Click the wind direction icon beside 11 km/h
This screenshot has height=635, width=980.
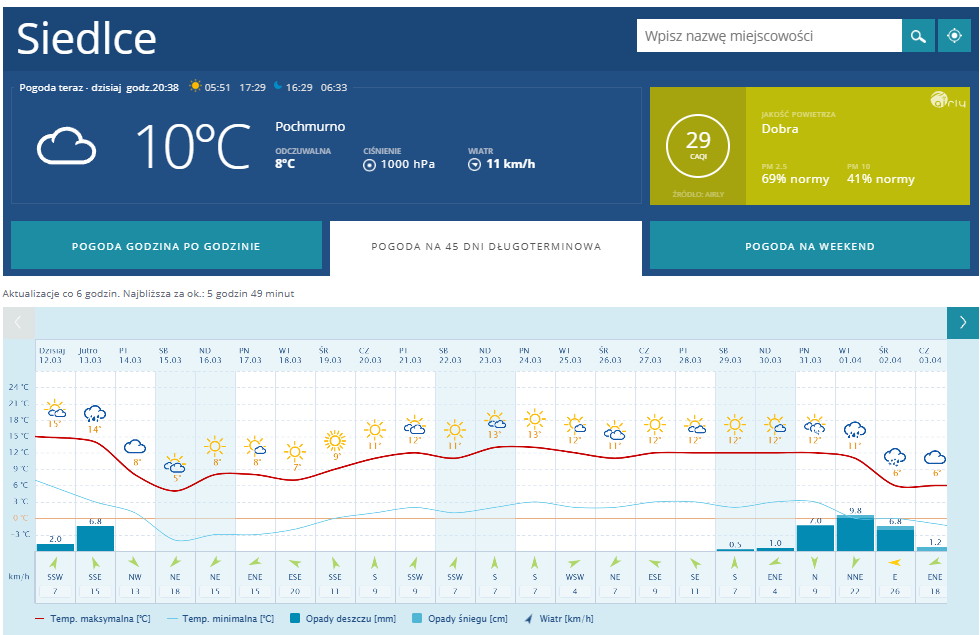tap(474, 165)
